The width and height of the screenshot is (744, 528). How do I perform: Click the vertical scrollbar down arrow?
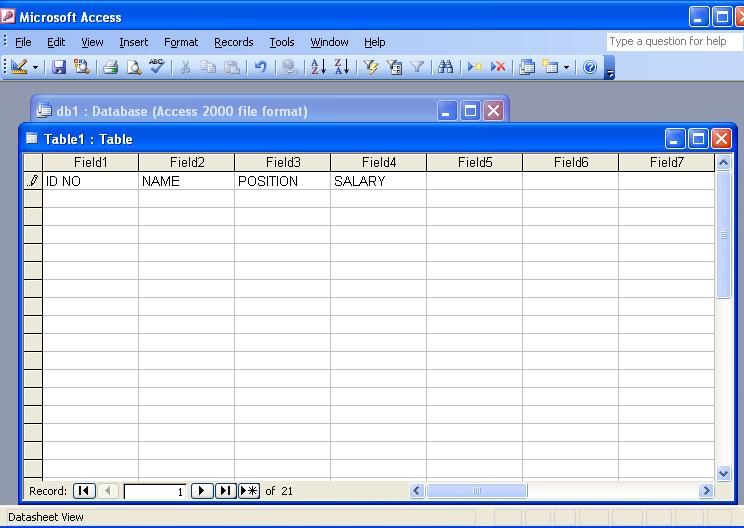coord(723,473)
